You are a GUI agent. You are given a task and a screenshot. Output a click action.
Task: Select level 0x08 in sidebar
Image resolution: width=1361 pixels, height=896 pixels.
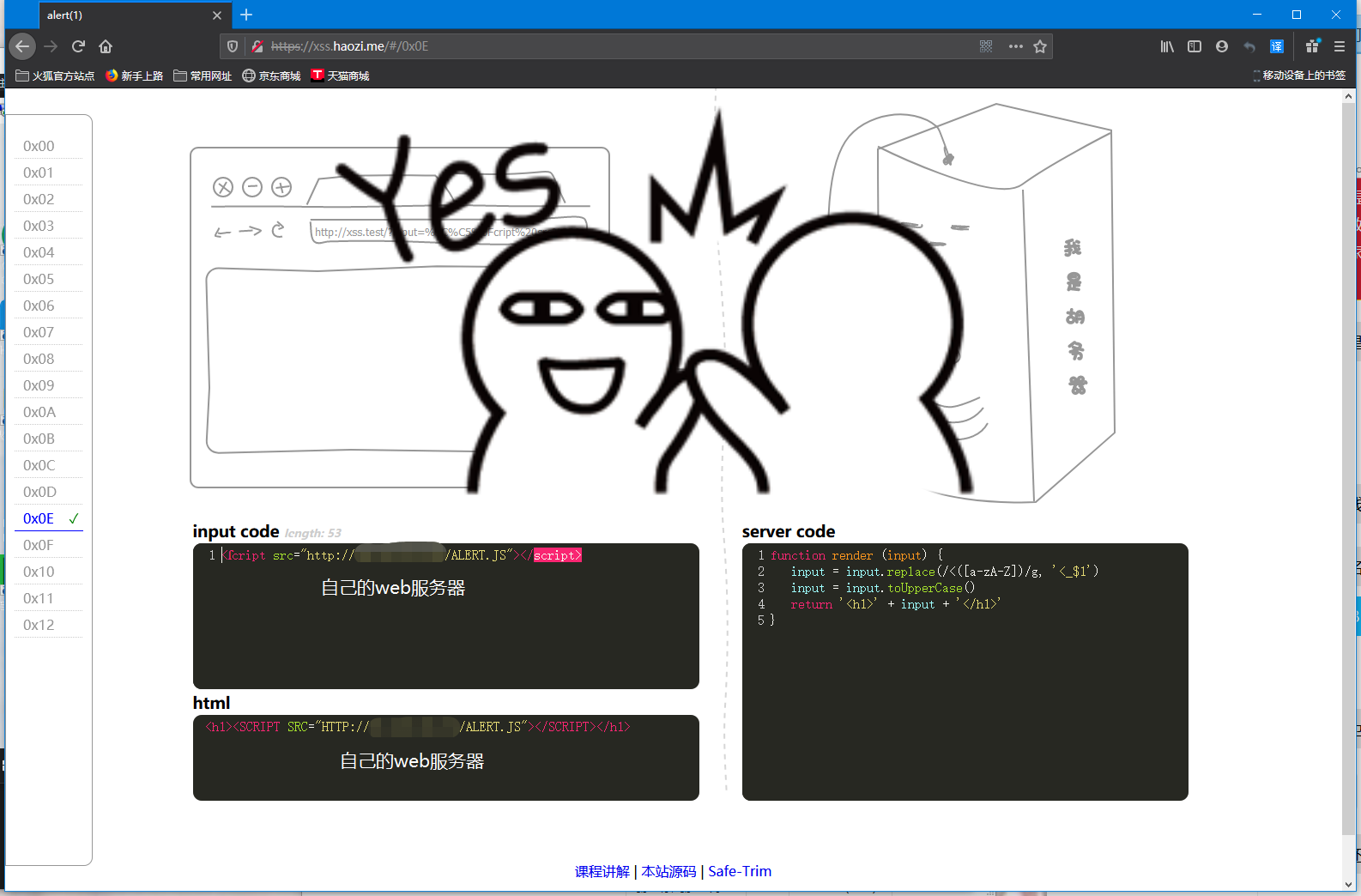[x=49, y=359]
